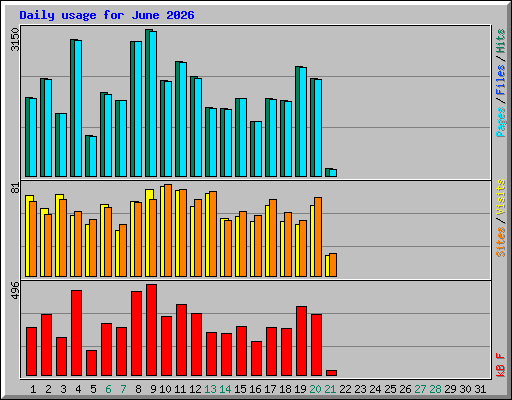The image size is (512, 400).
Task: Click day label 31 on the x-axis
Action: 480,389
